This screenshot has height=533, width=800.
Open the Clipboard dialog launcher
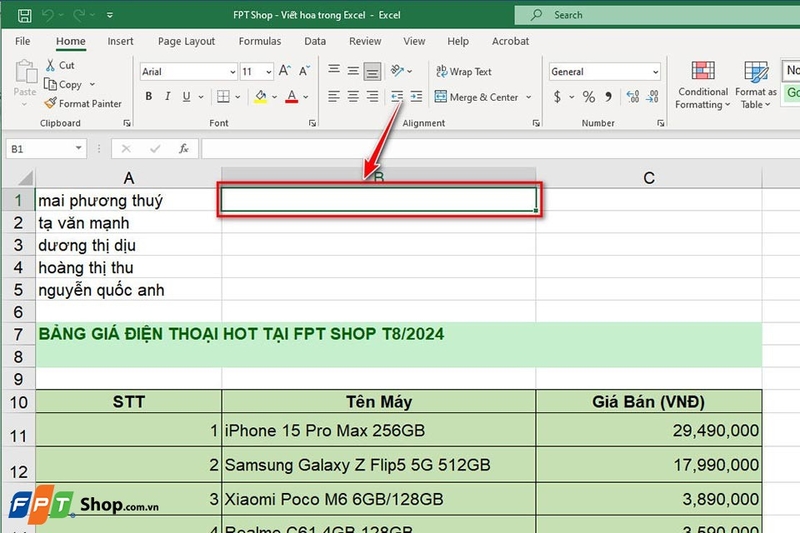pyautogui.click(x=127, y=123)
